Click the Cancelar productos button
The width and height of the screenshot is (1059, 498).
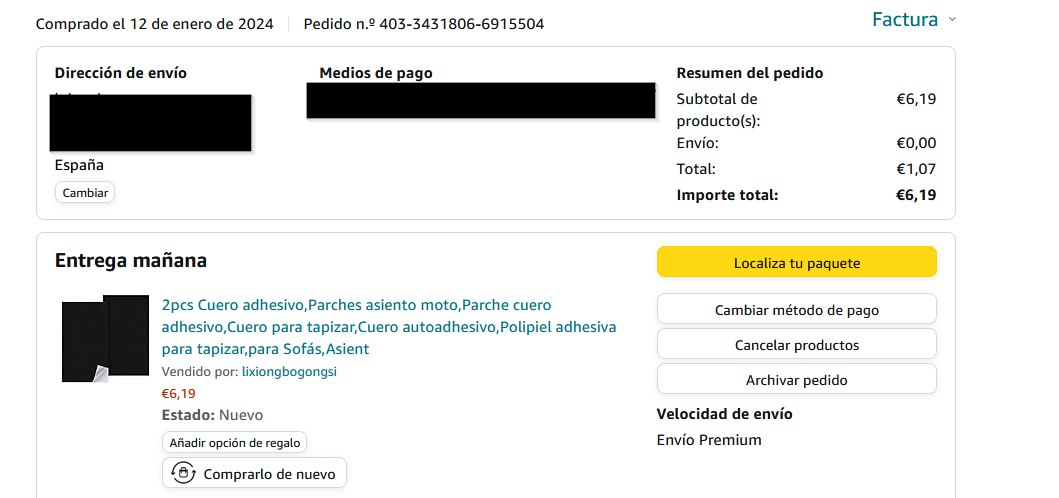tap(796, 345)
